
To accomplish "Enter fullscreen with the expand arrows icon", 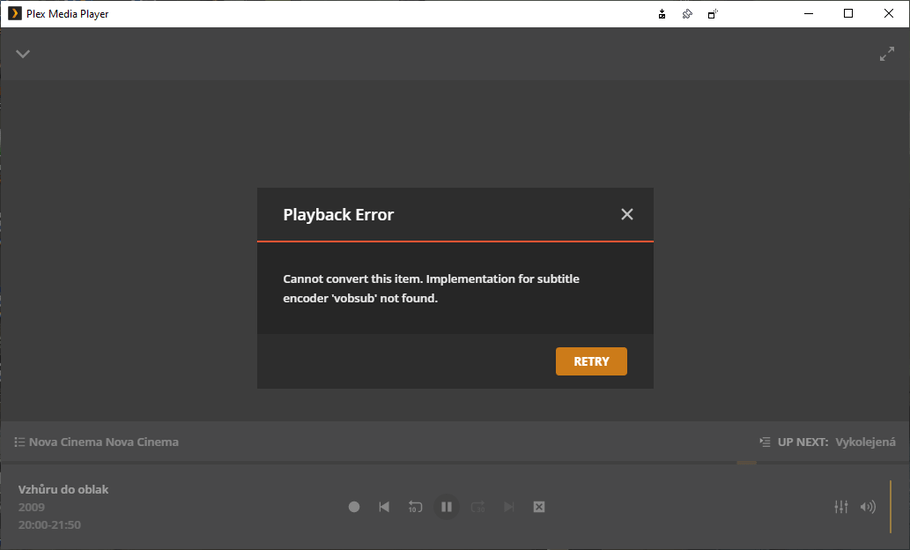I will point(886,54).
